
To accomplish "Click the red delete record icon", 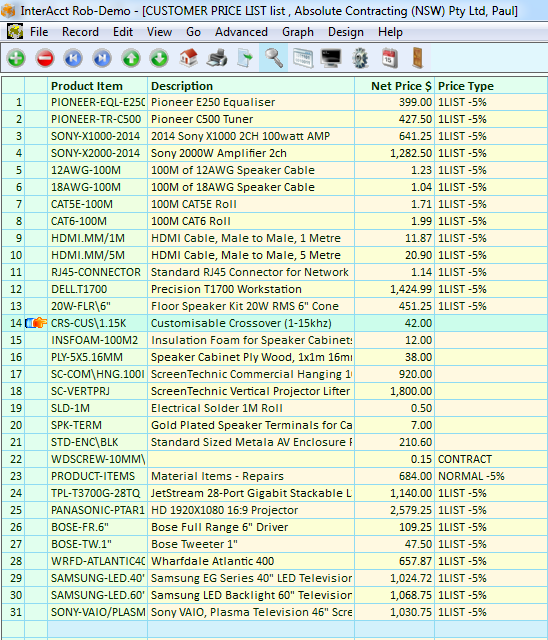I will click(x=45, y=58).
